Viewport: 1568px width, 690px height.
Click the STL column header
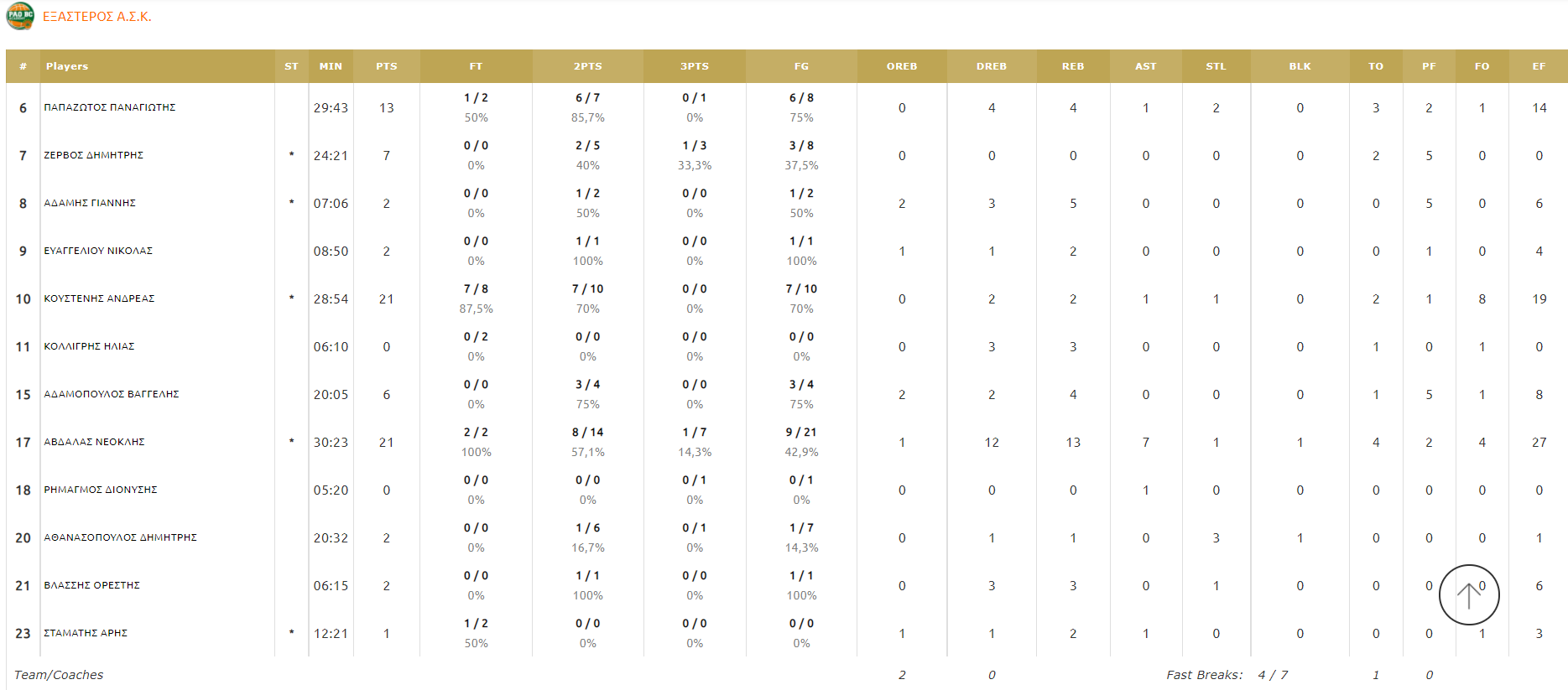coord(1216,66)
